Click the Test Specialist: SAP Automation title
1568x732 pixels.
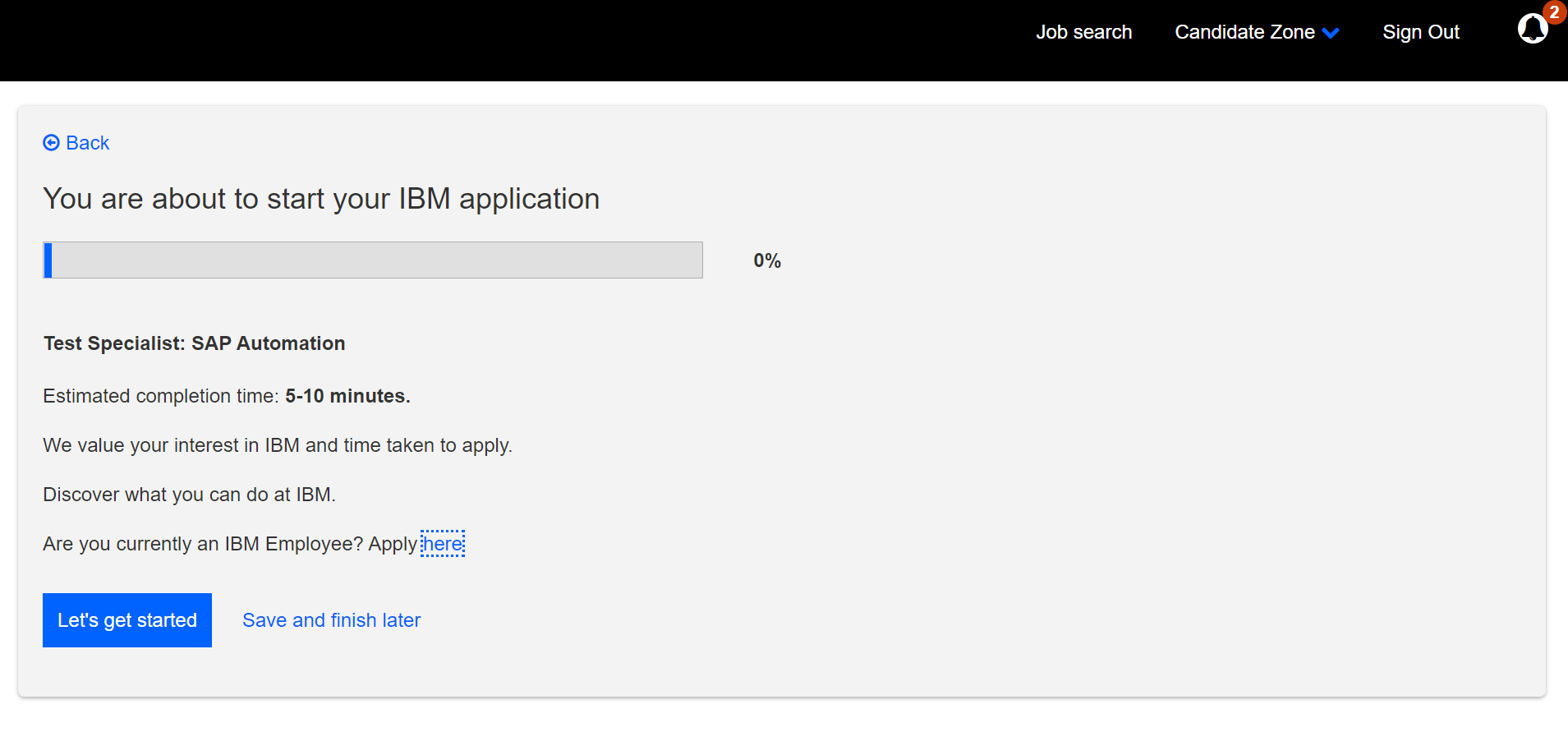tap(195, 343)
